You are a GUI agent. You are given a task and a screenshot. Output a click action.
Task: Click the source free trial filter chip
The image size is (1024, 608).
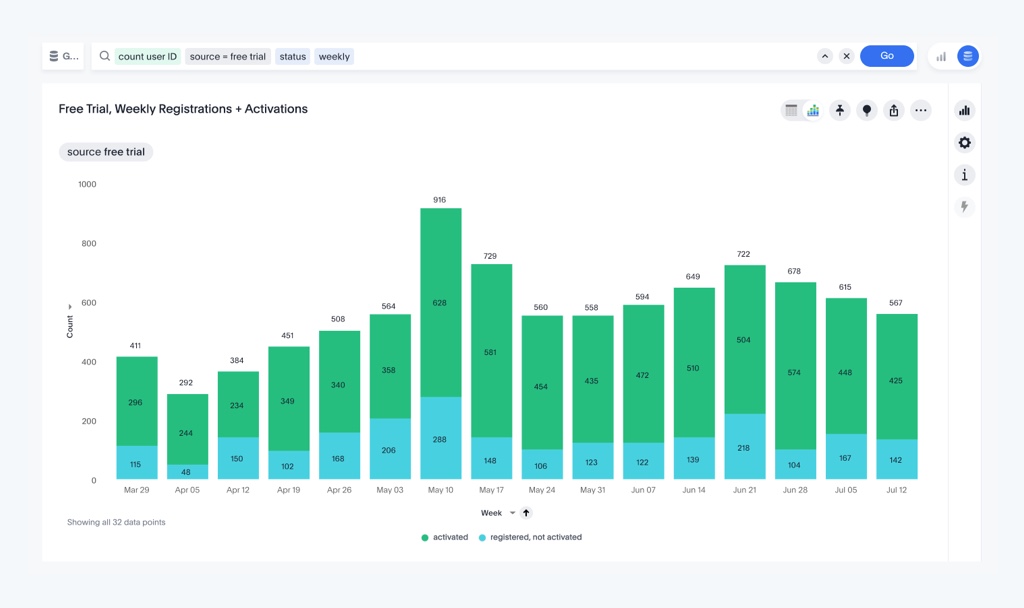coord(106,151)
